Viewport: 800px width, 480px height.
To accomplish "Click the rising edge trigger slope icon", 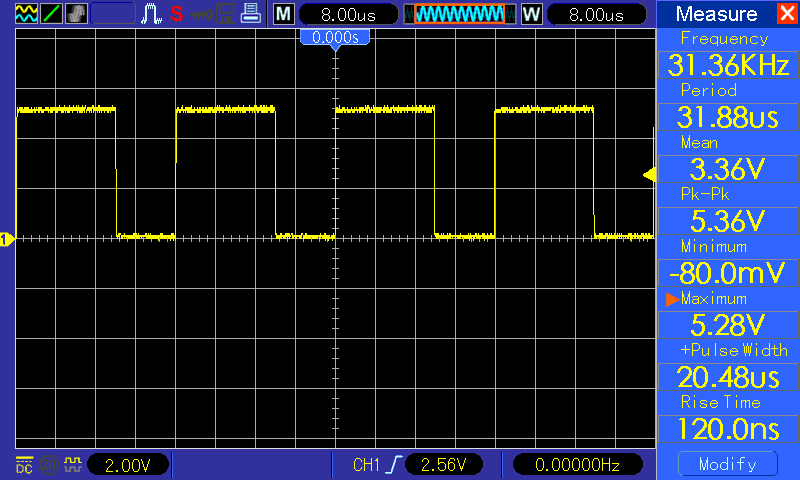I will 394,464.
